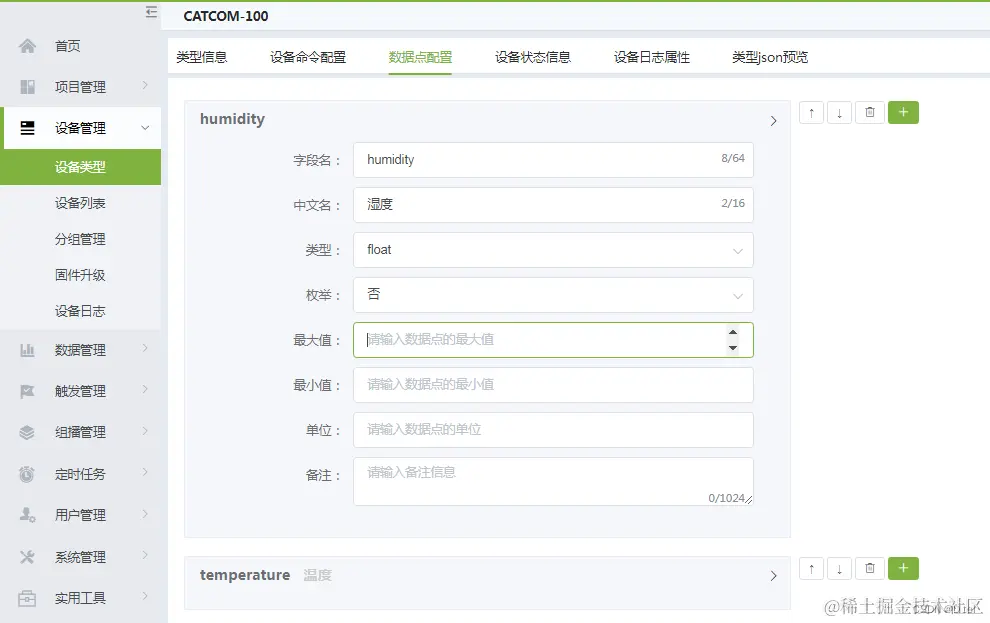The width and height of the screenshot is (990, 623).
Task: Open 分组管理 in the sidebar
Action: coord(80,239)
